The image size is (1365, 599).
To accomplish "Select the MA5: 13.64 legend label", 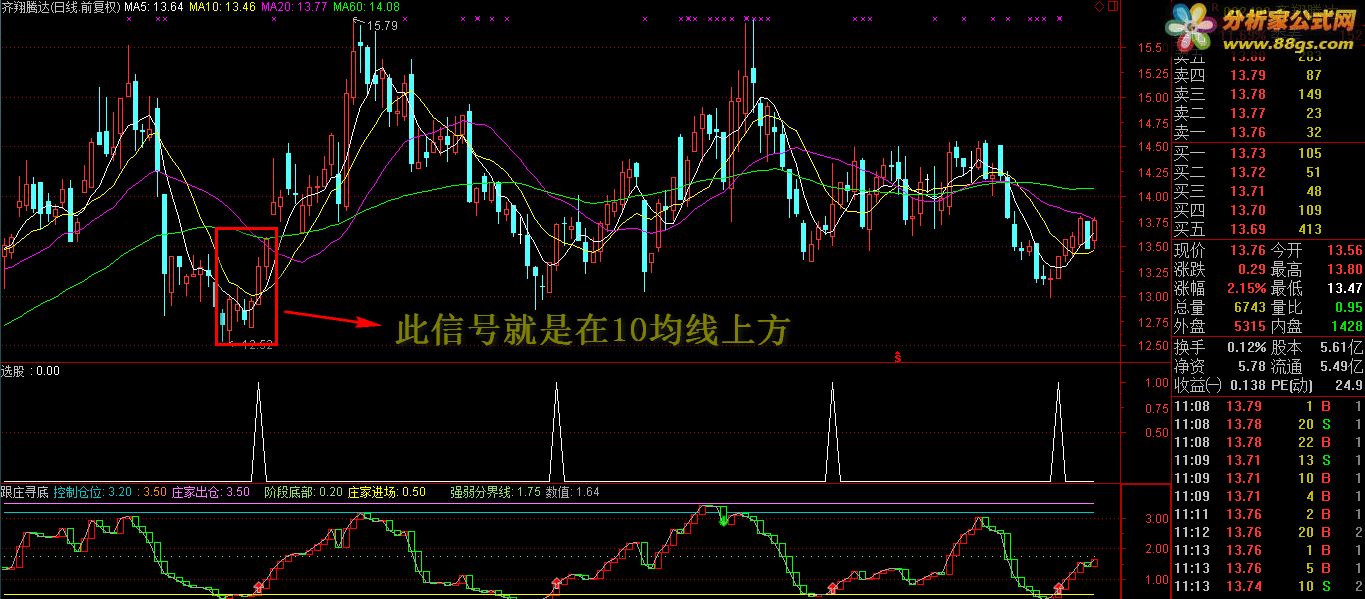I will [x=153, y=8].
